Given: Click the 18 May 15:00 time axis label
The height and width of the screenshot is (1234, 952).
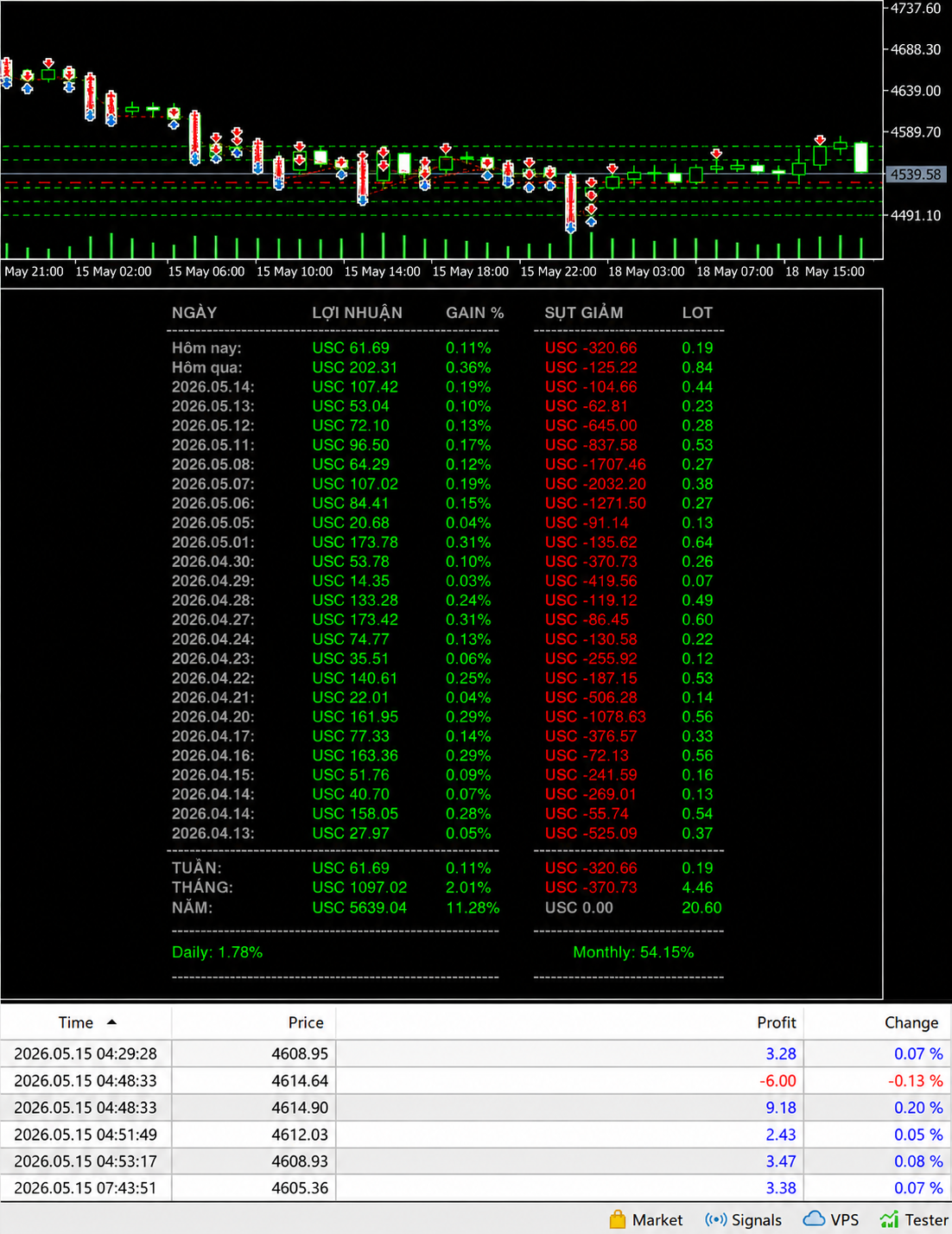Looking at the screenshot, I should click(824, 271).
